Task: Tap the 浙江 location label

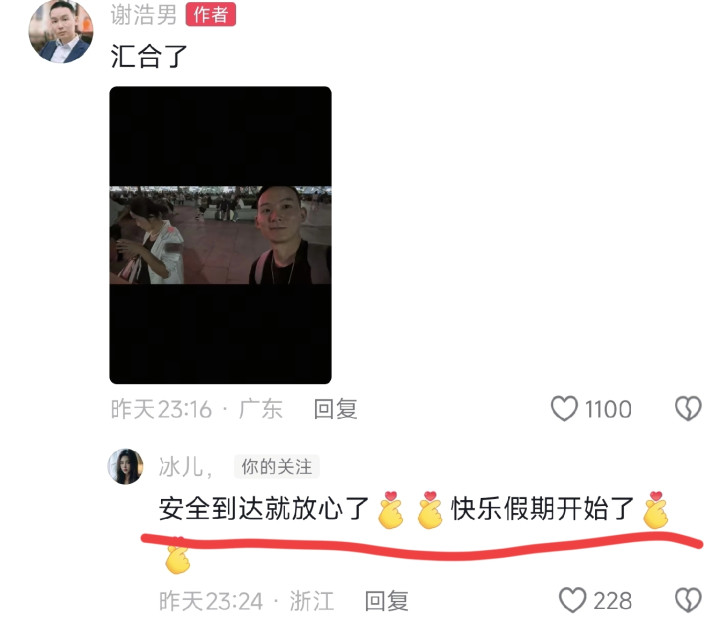Action: click(311, 600)
